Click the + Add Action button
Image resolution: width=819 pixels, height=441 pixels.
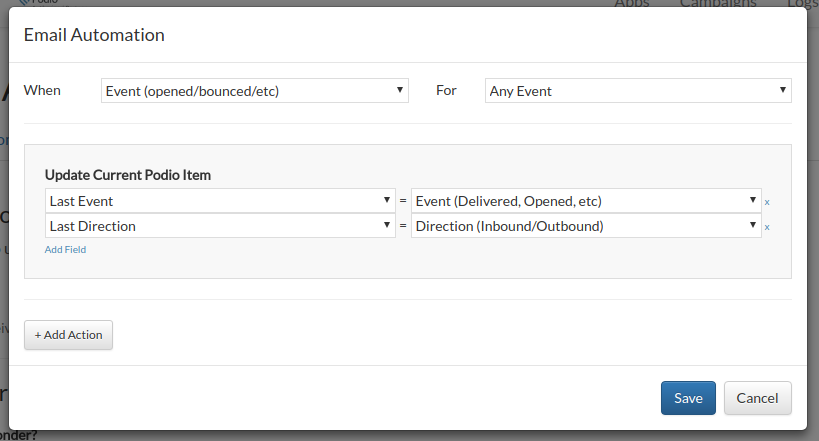tap(68, 335)
